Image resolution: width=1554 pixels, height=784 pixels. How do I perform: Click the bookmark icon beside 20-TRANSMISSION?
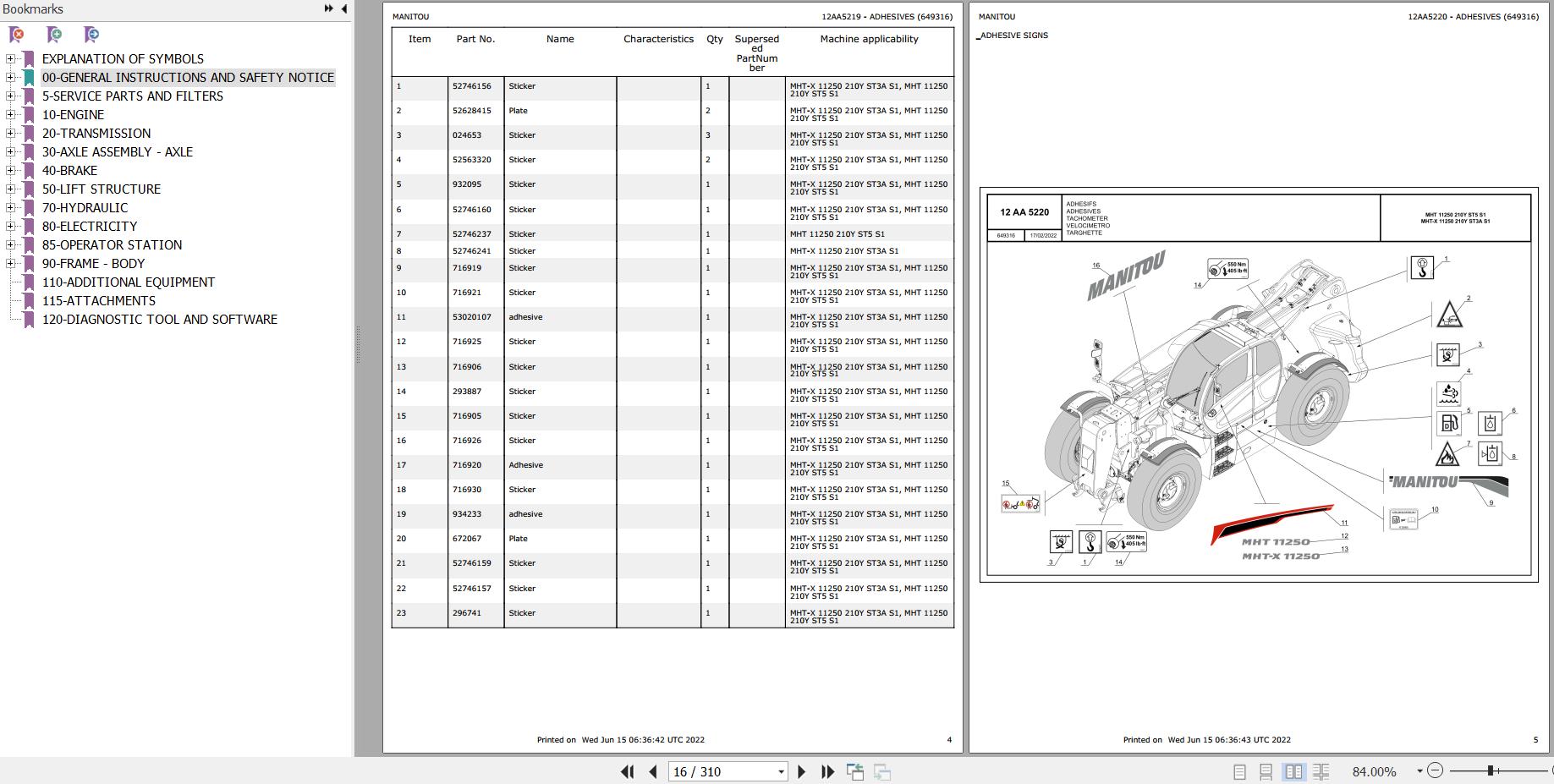tap(29, 134)
